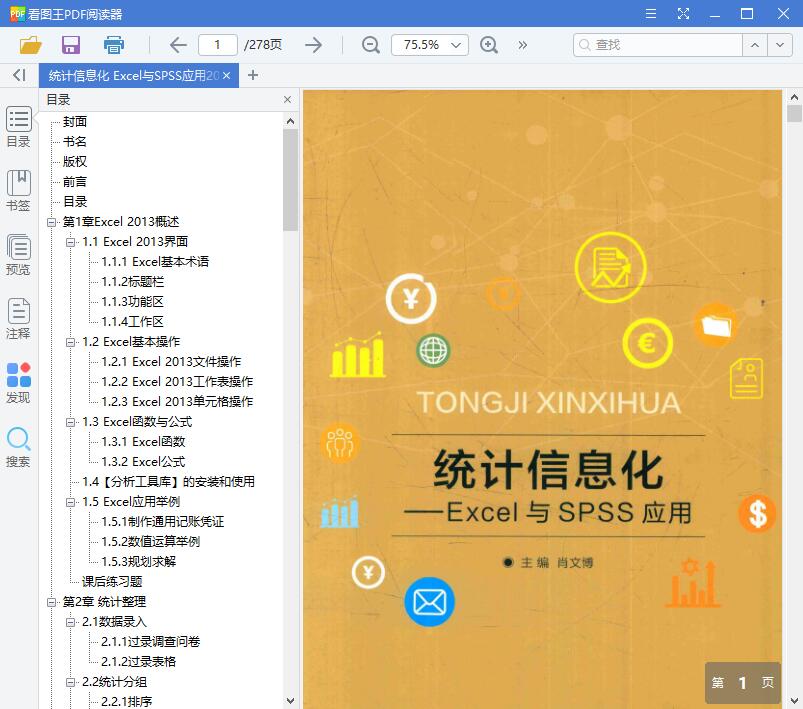Collapse 1.5 Excel应用举例 node
The image size is (803, 709).
pyautogui.click(x=70, y=502)
